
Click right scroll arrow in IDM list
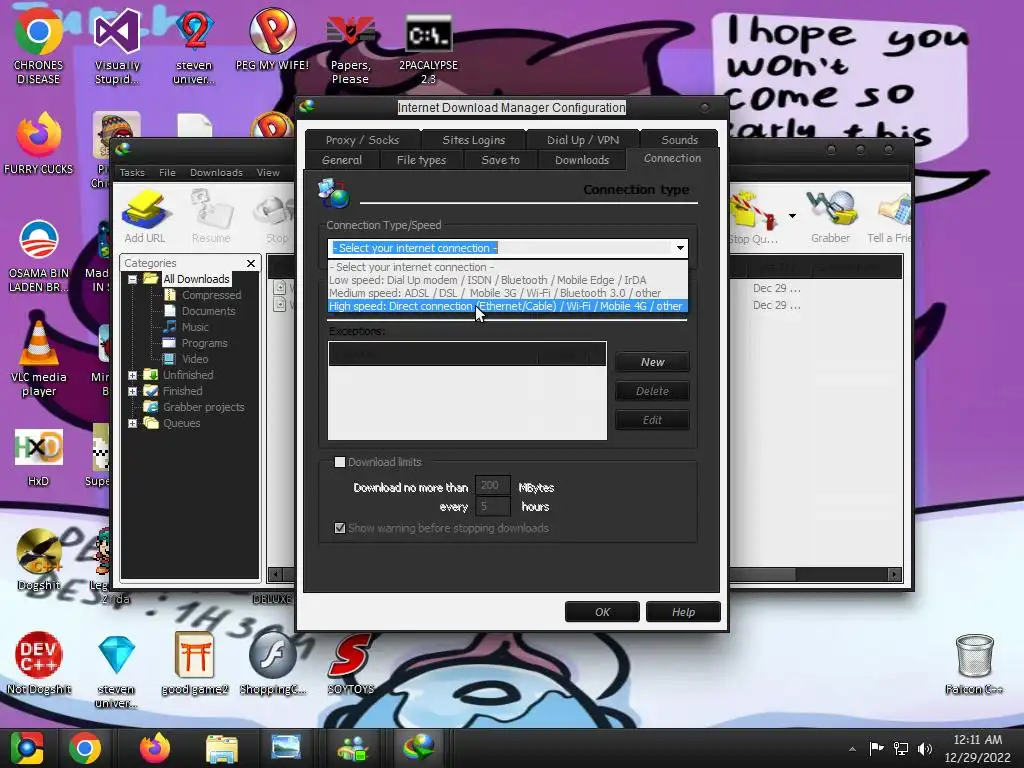tap(895, 575)
